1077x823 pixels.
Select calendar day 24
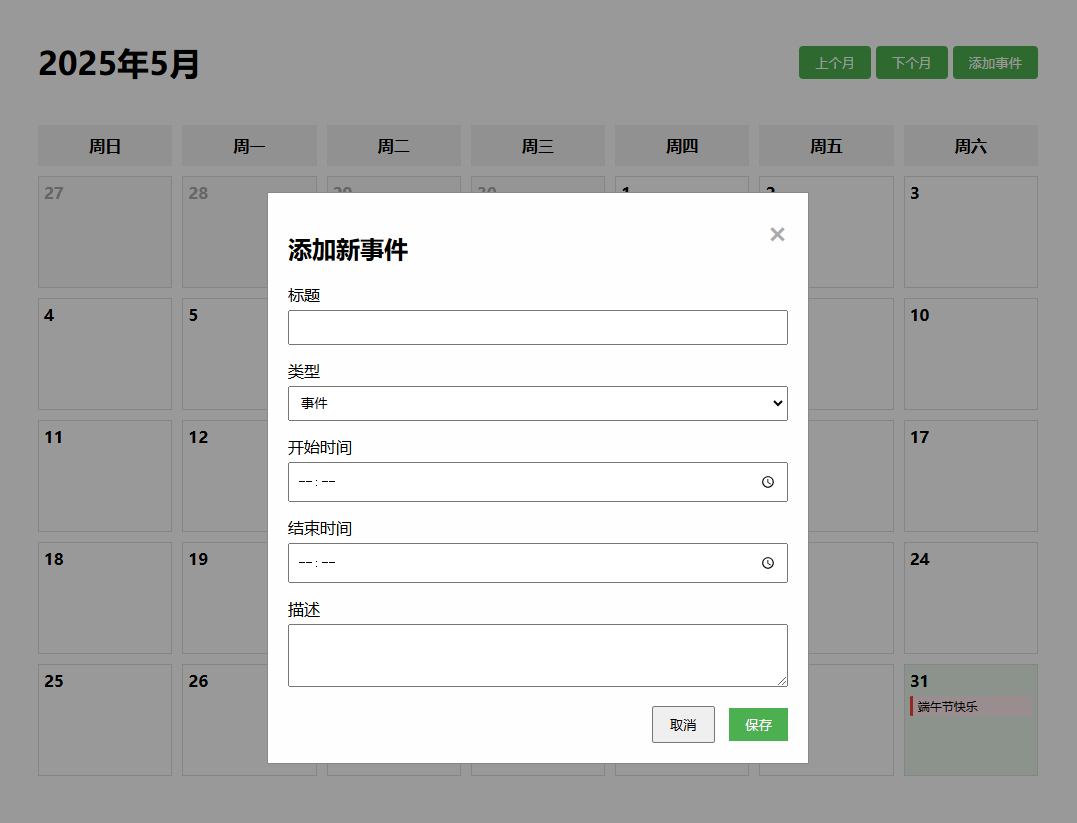click(971, 598)
